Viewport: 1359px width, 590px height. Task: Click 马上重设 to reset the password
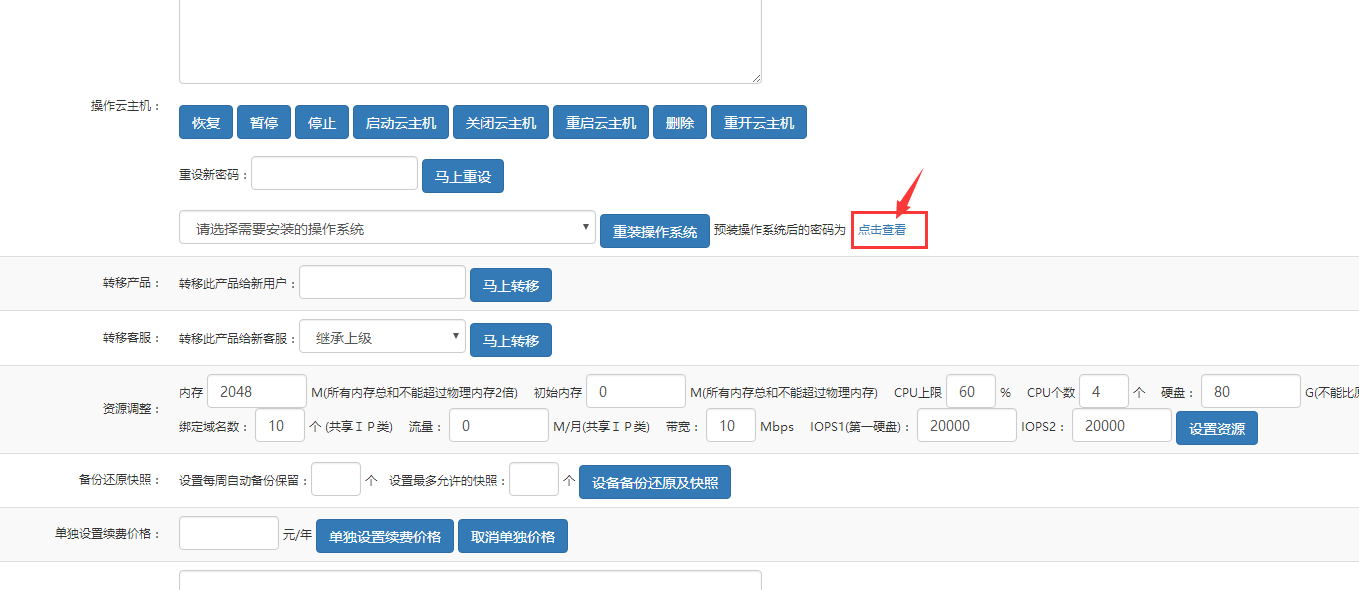(x=462, y=175)
